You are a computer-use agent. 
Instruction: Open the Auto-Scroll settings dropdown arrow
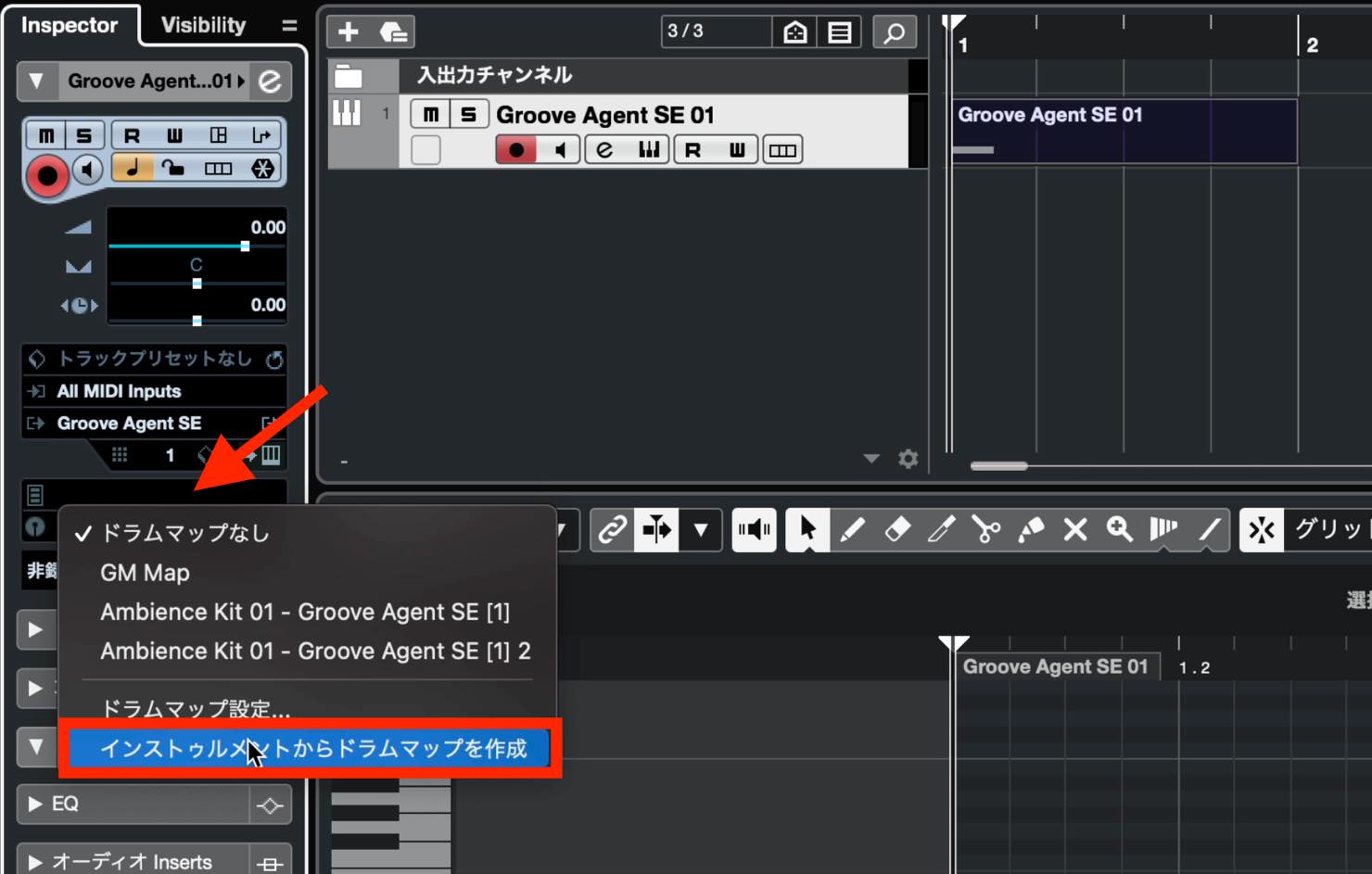(x=701, y=530)
